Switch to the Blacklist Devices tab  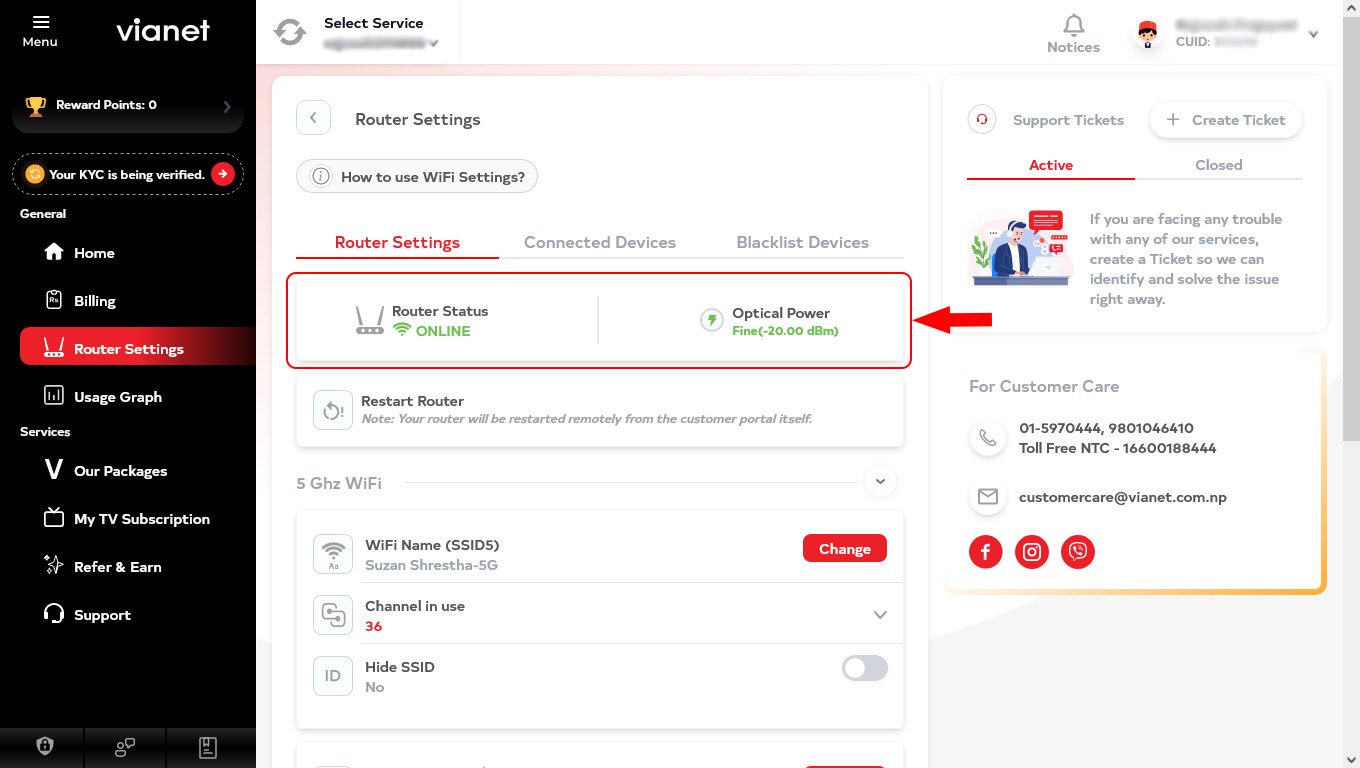click(802, 242)
